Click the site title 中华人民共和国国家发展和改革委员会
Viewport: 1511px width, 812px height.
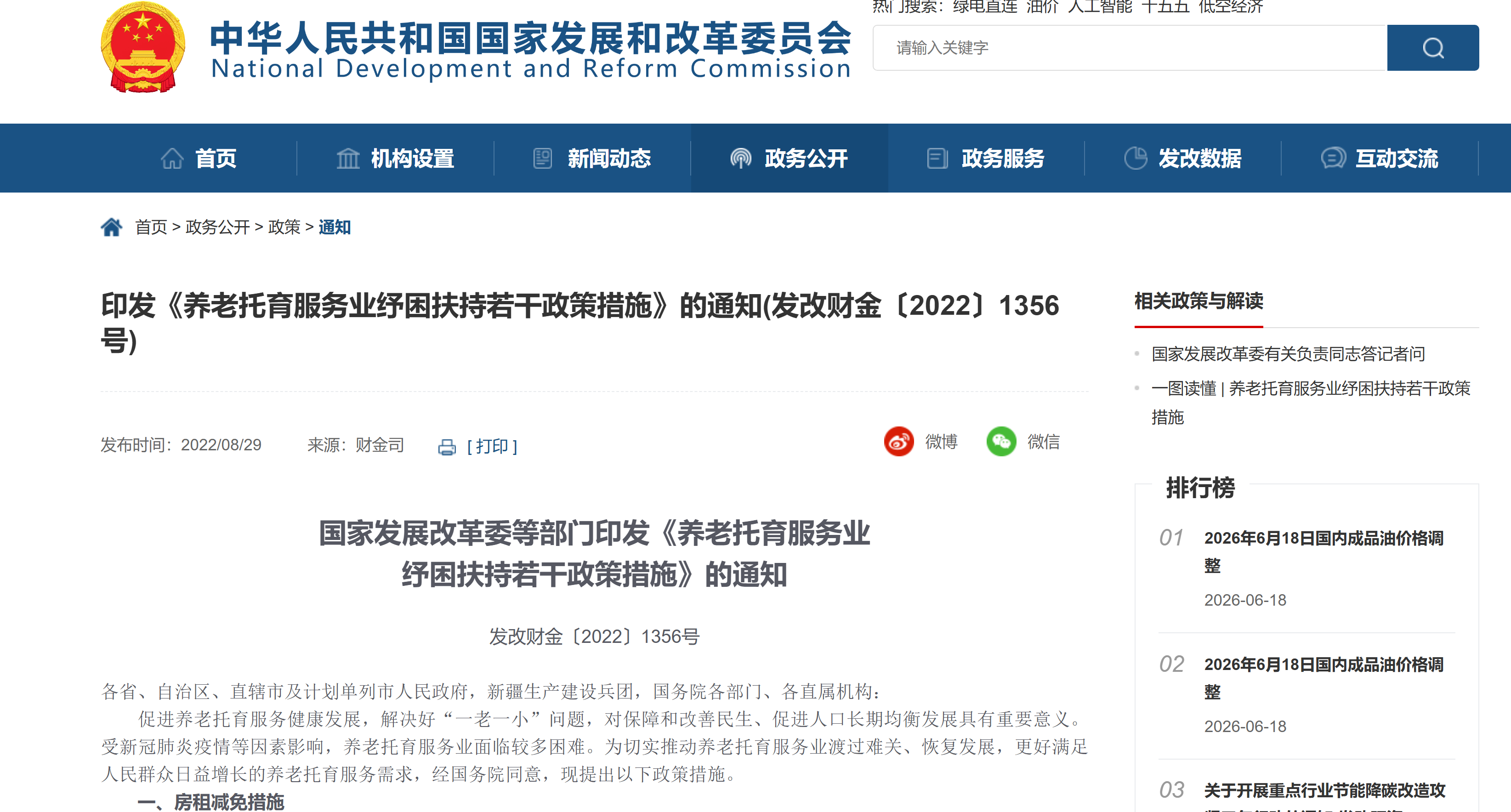click(x=530, y=38)
